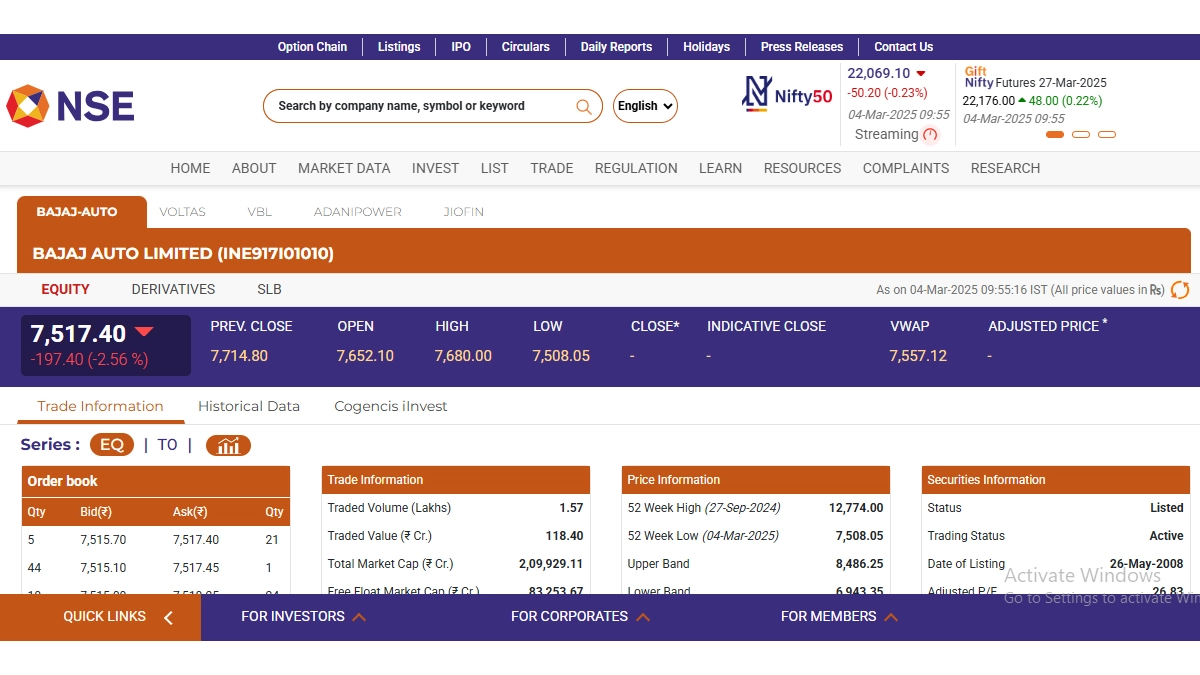Click the refresh icon beside the timestamp
This screenshot has width=1200, height=675.
pos(1180,290)
